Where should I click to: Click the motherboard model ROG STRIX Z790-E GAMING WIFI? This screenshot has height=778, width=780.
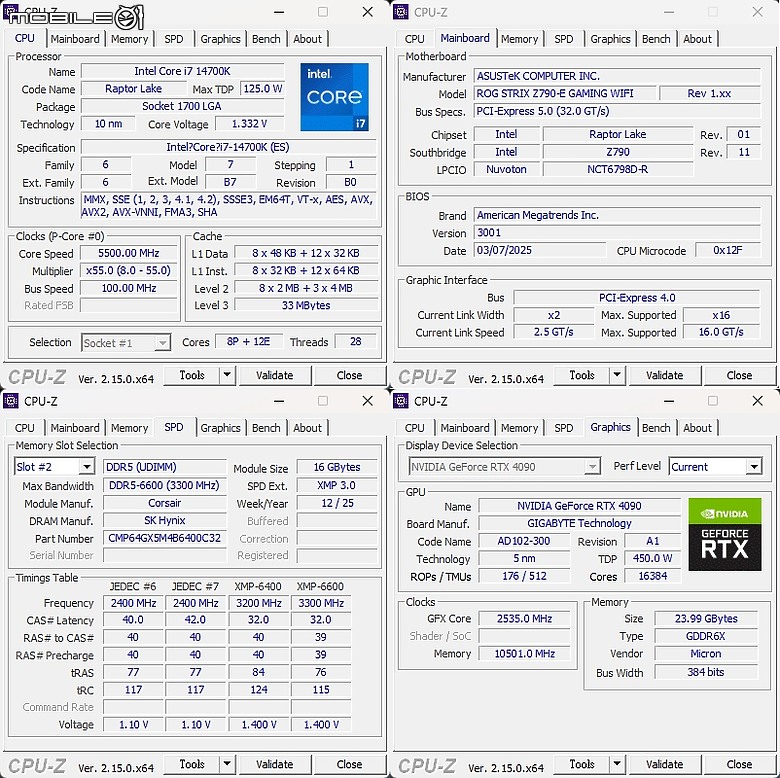pos(565,94)
